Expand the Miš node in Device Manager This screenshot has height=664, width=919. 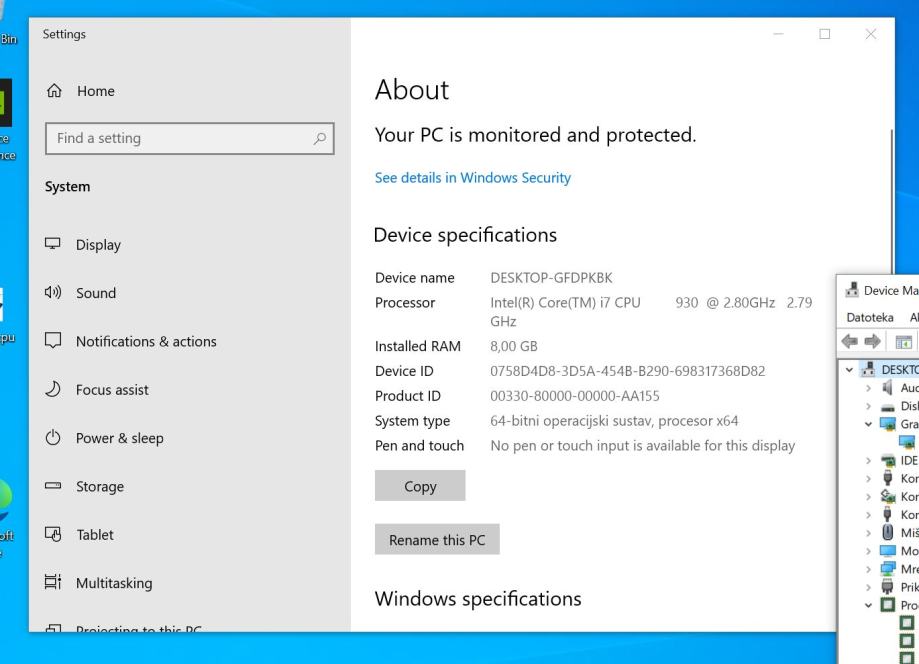[x=868, y=532]
